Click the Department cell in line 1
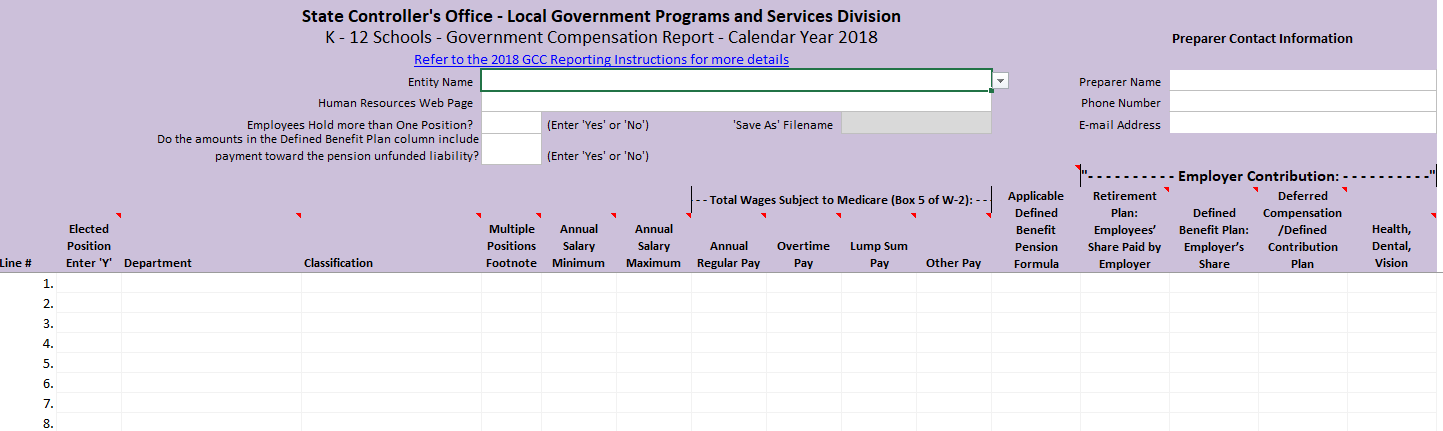The image size is (1443, 431). tap(211, 283)
